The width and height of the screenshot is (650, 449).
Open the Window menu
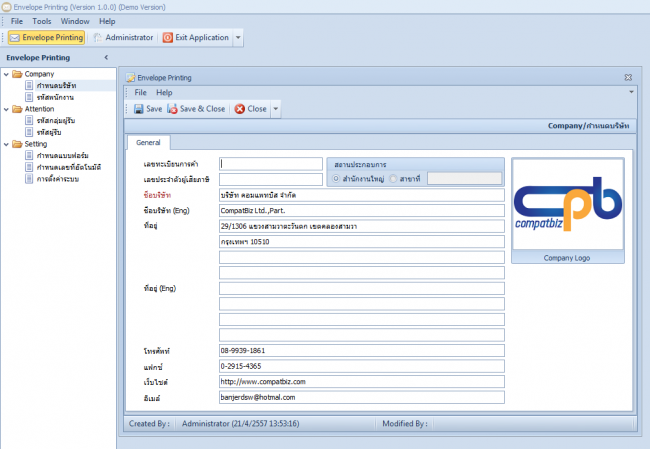(75, 21)
